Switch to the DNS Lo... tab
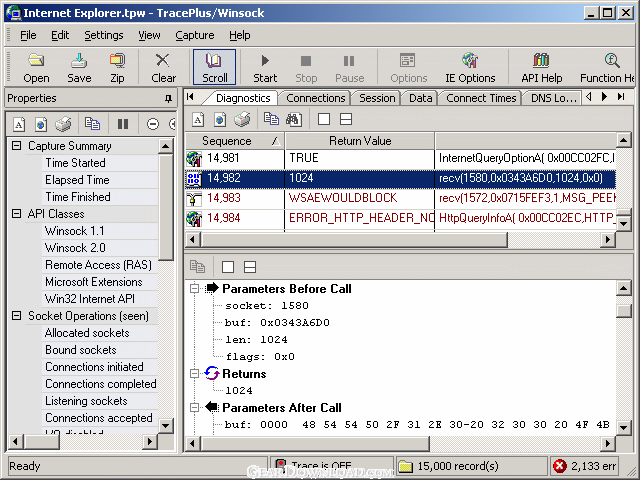 (x=553, y=98)
